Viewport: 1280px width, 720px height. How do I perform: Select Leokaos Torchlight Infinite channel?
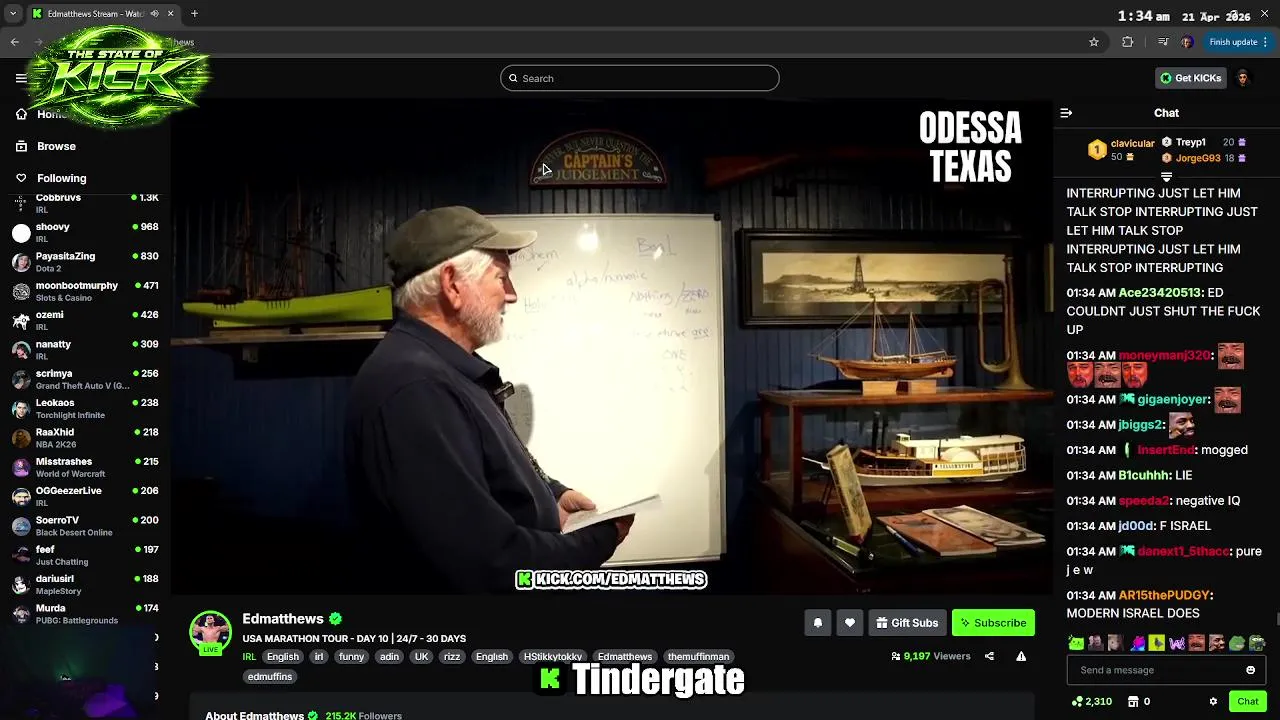click(x=85, y=408)
